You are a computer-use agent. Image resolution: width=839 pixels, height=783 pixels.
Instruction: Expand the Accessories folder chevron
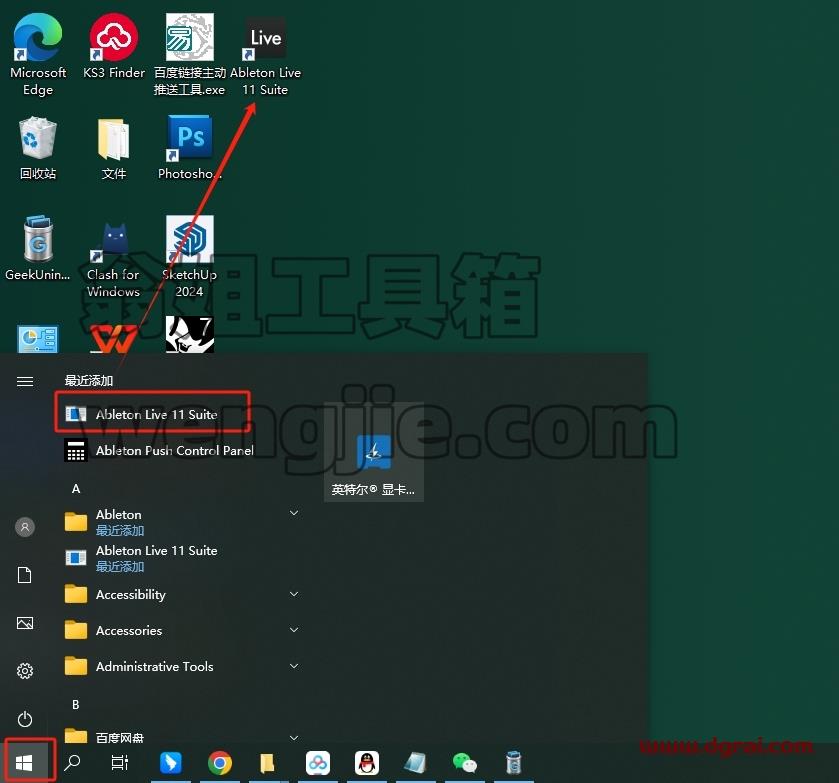point(294,630)
